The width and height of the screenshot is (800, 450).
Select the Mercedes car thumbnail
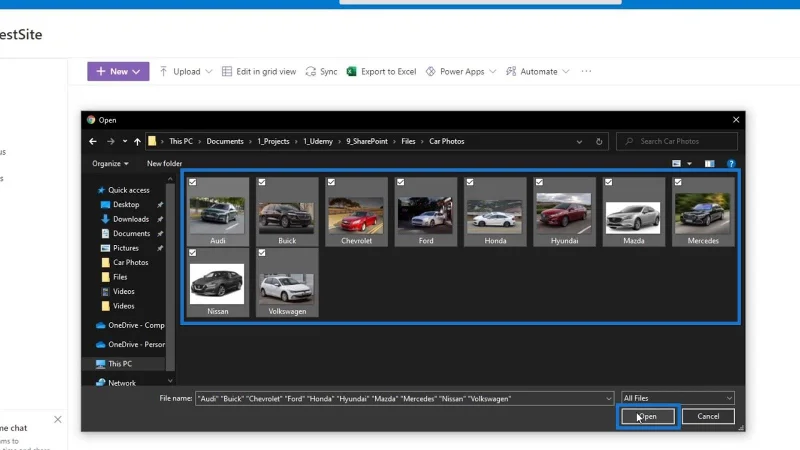coord(703,213)
